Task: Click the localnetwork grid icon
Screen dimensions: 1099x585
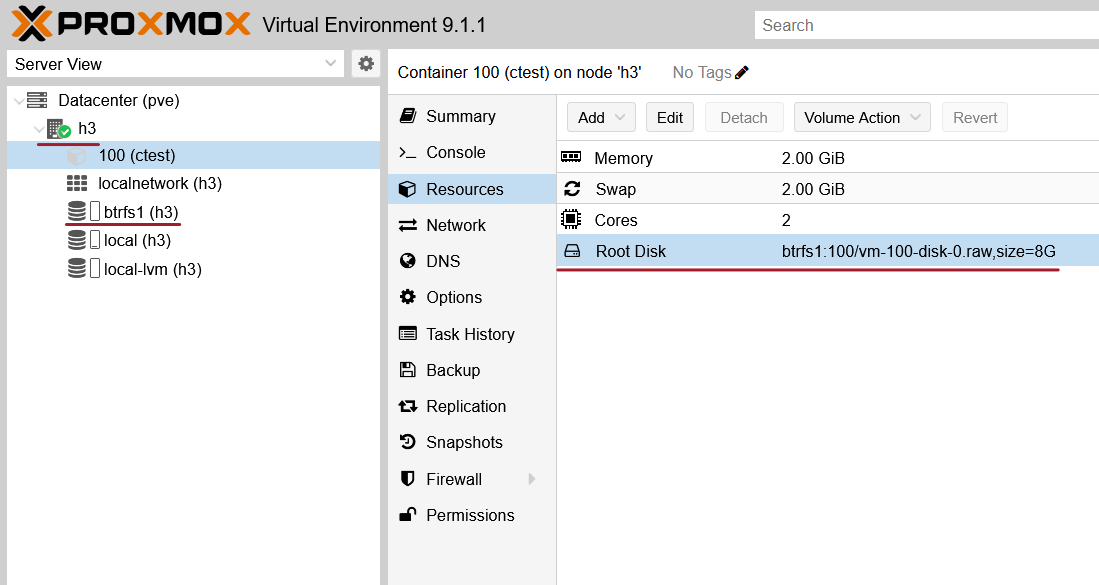Action: [x=76, y=184]
